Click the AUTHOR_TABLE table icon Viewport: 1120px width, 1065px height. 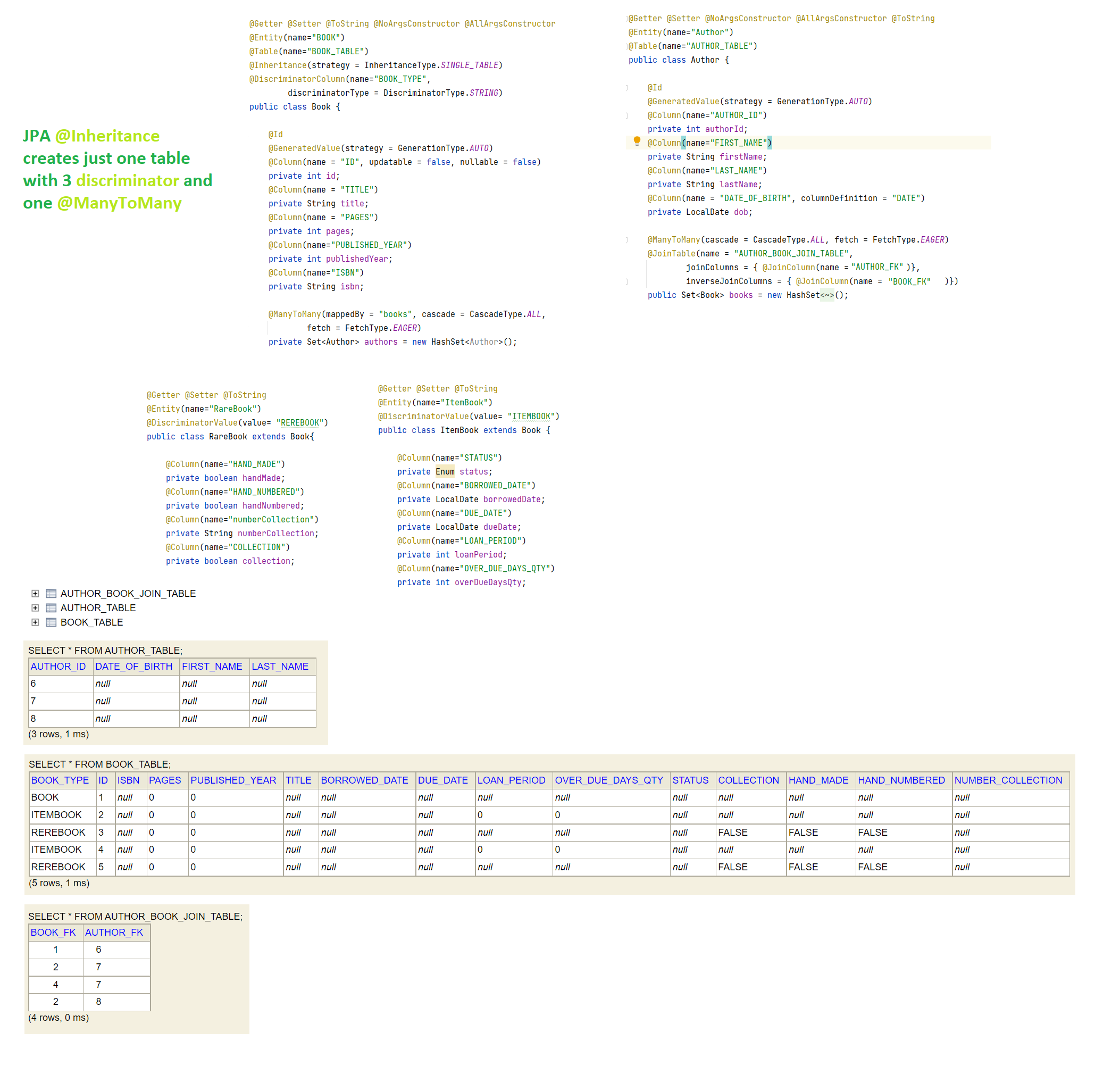point(51,608)
